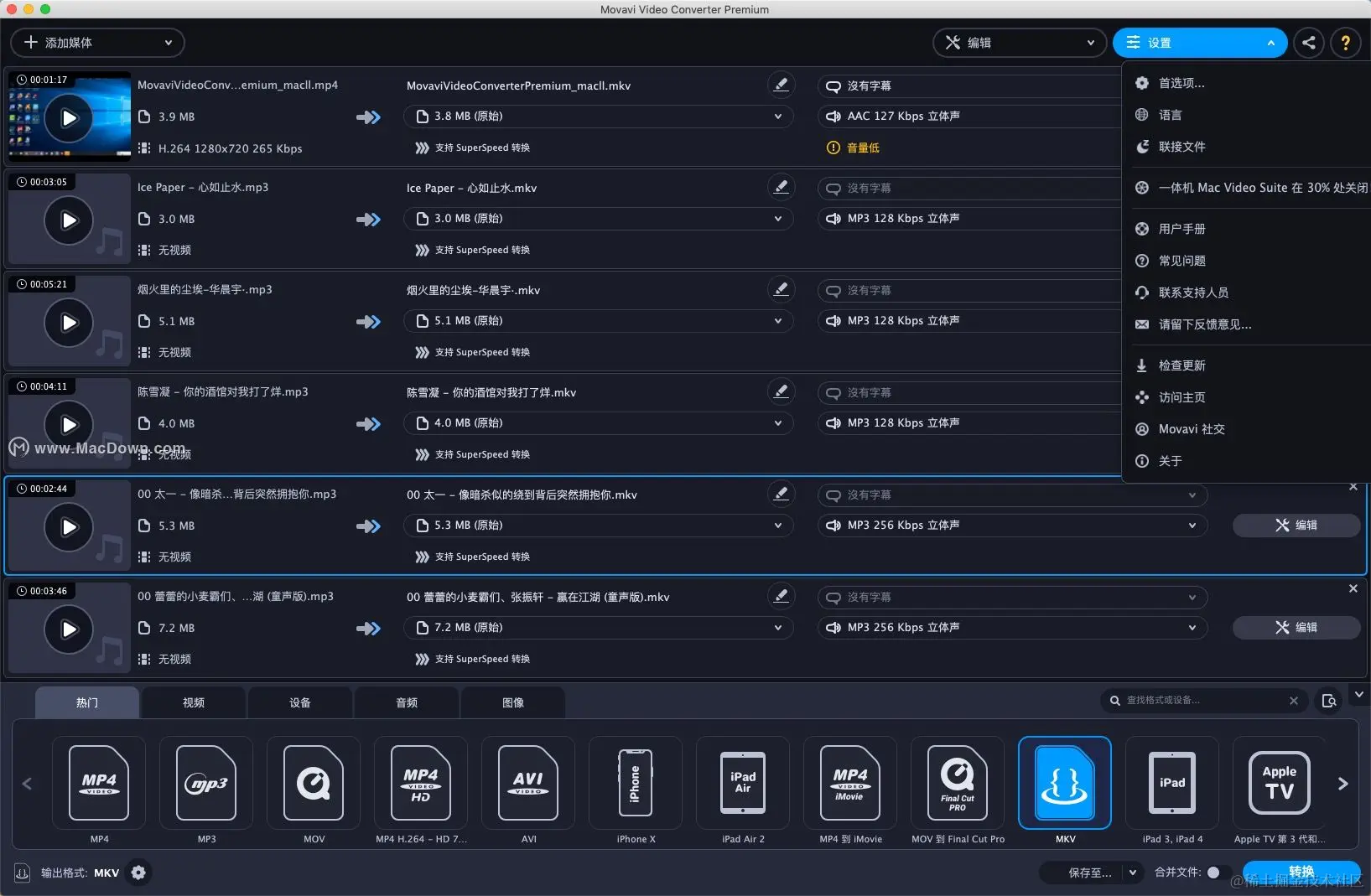Open the 添加媒体 dropdown

97,43
